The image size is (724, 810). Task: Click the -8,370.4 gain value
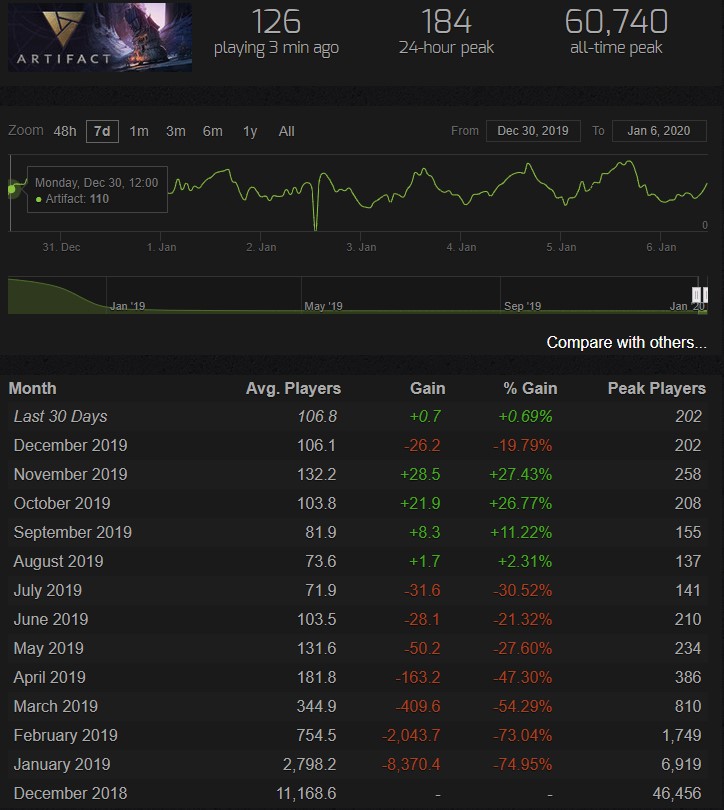411,764
